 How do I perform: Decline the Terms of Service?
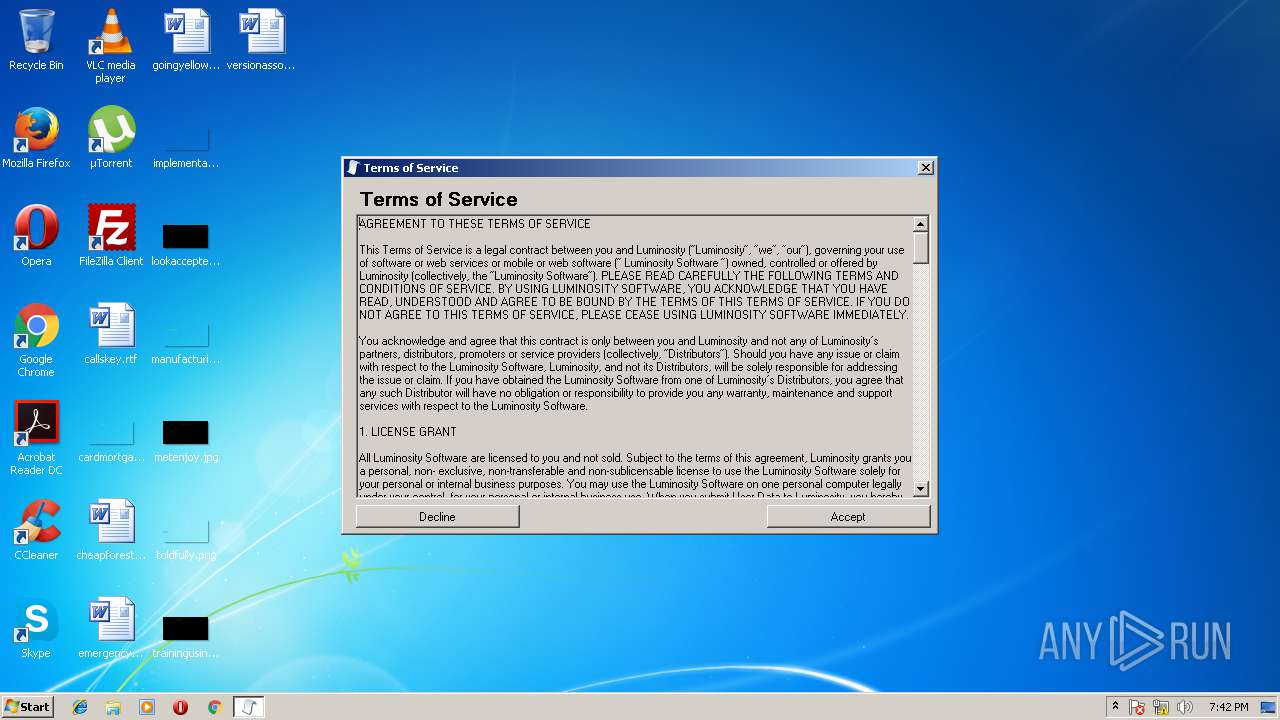click(x=437, y=516)
